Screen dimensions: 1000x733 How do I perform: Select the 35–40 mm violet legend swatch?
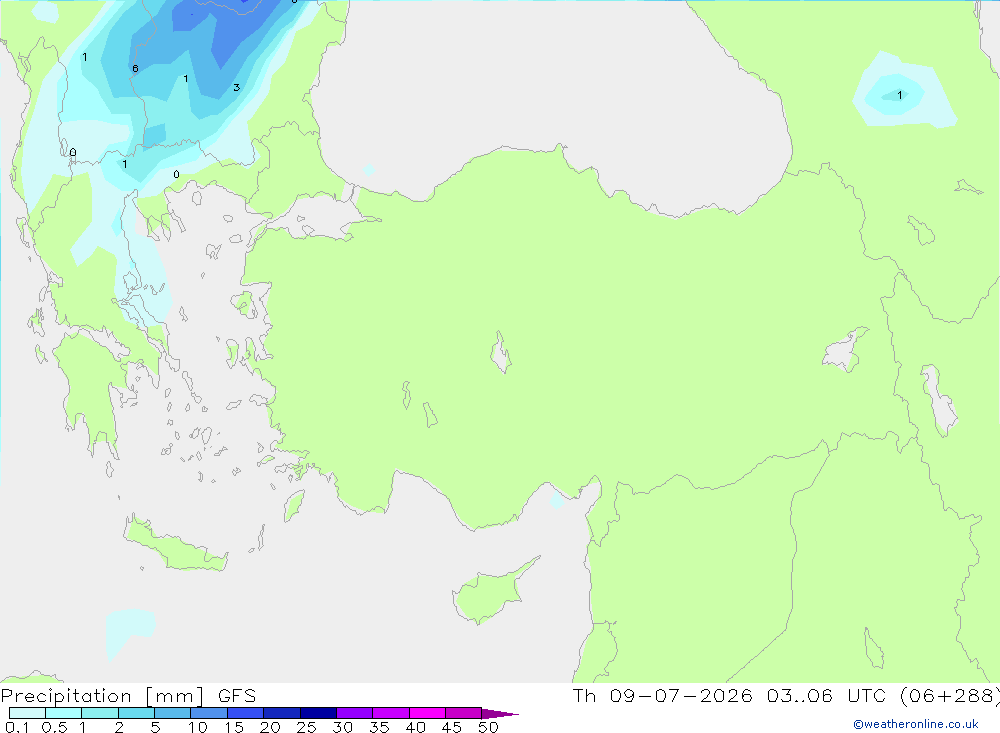tap(390, 713)
